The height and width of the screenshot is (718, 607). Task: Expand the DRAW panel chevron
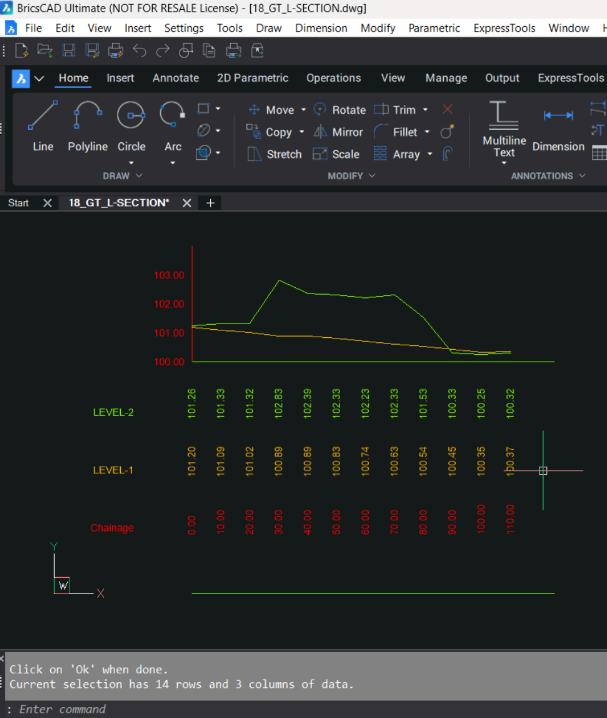139,176
